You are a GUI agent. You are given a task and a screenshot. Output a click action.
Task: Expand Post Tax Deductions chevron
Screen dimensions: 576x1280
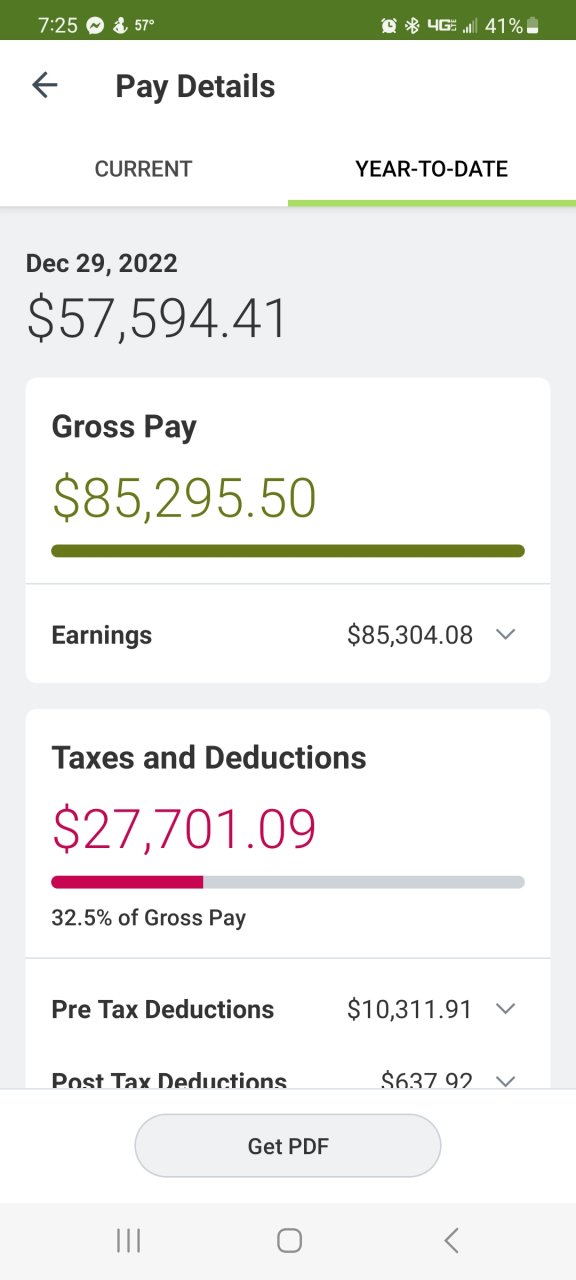(506, 1081)
